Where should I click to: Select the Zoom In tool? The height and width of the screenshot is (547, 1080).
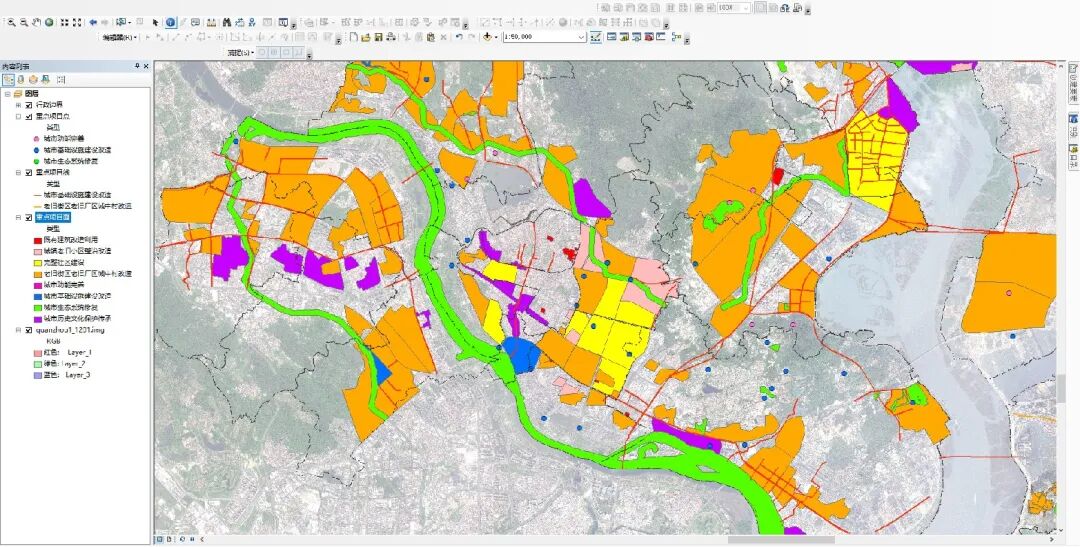(11, 21)
